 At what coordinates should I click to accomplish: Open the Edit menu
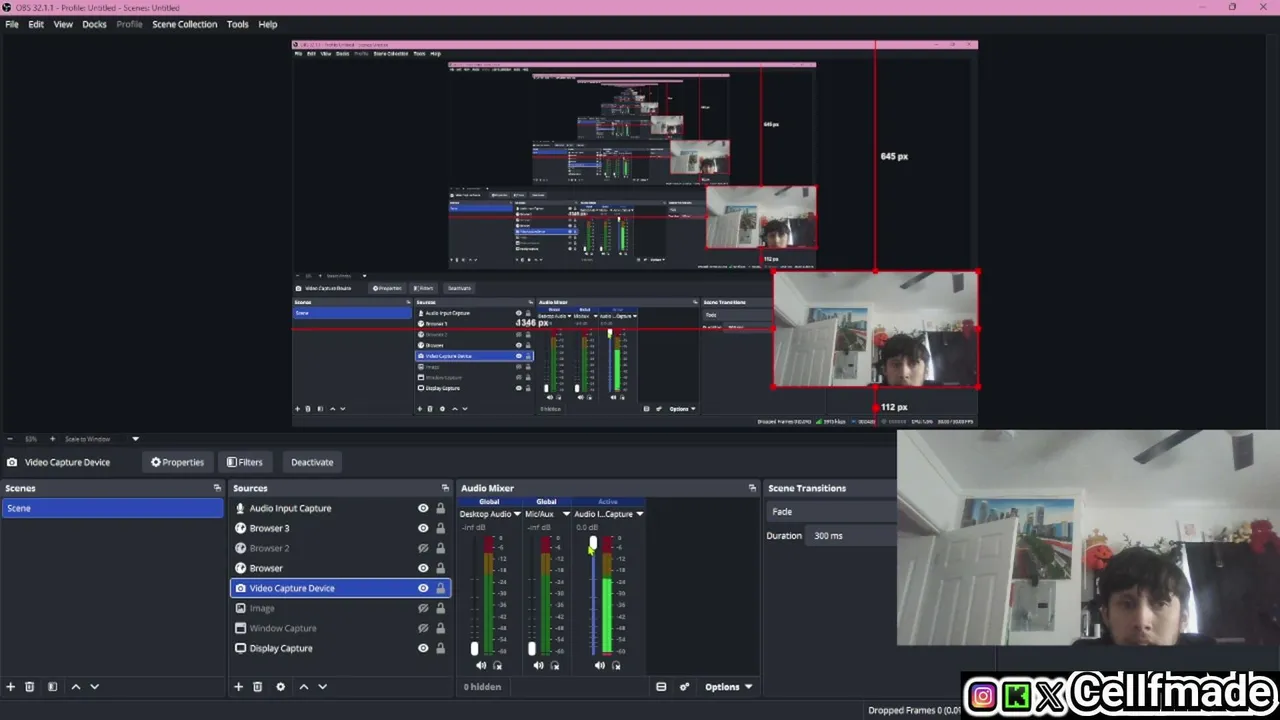[36, 24]
